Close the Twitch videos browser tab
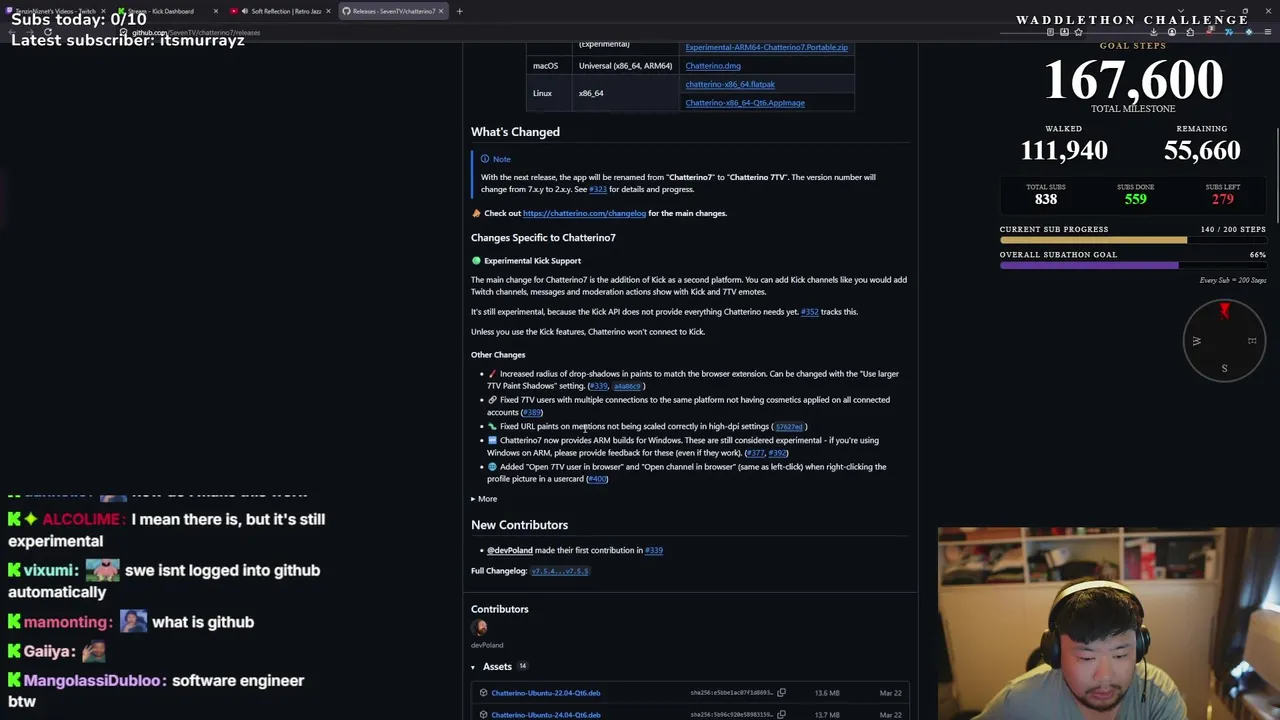The width and height of the screenshot is (1280, 720). (x=103, y=11)
